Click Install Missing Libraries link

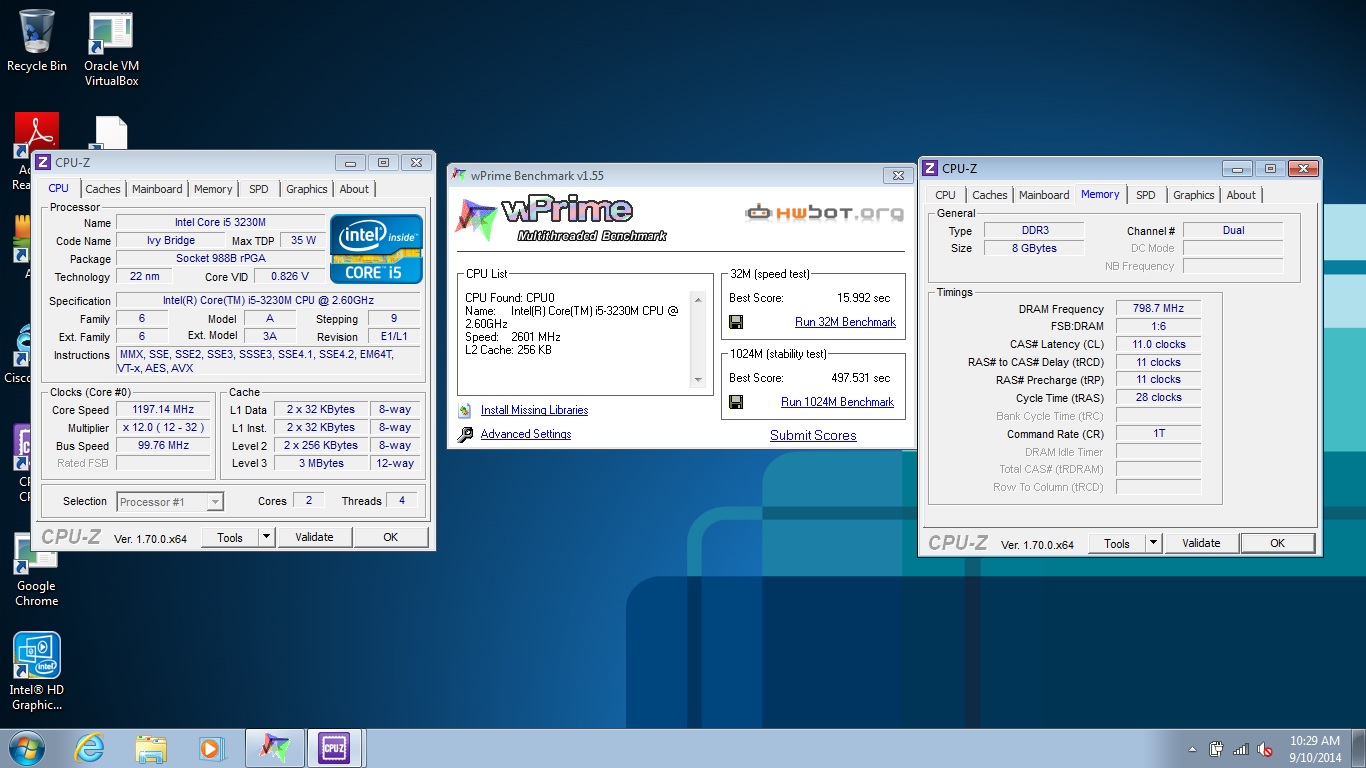pyautogui.click(x=534, y=410)
